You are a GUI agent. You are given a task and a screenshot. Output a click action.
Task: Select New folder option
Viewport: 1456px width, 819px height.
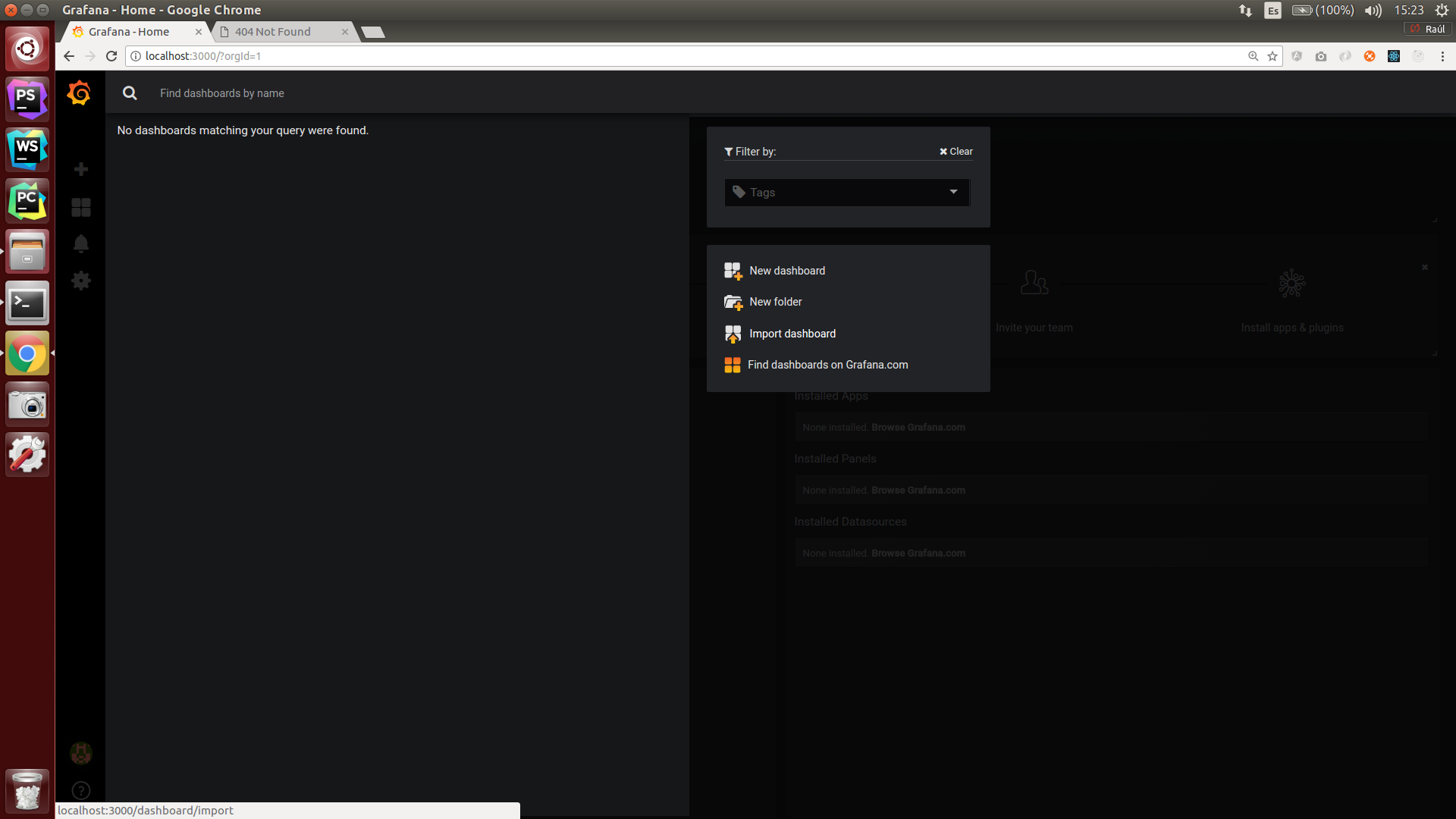775,302
